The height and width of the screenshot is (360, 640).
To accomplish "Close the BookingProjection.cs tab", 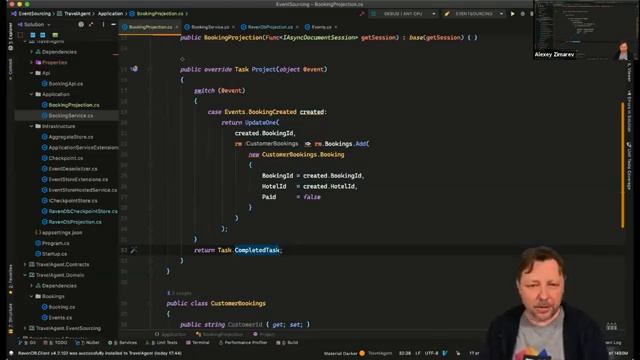I will point(177,27).
